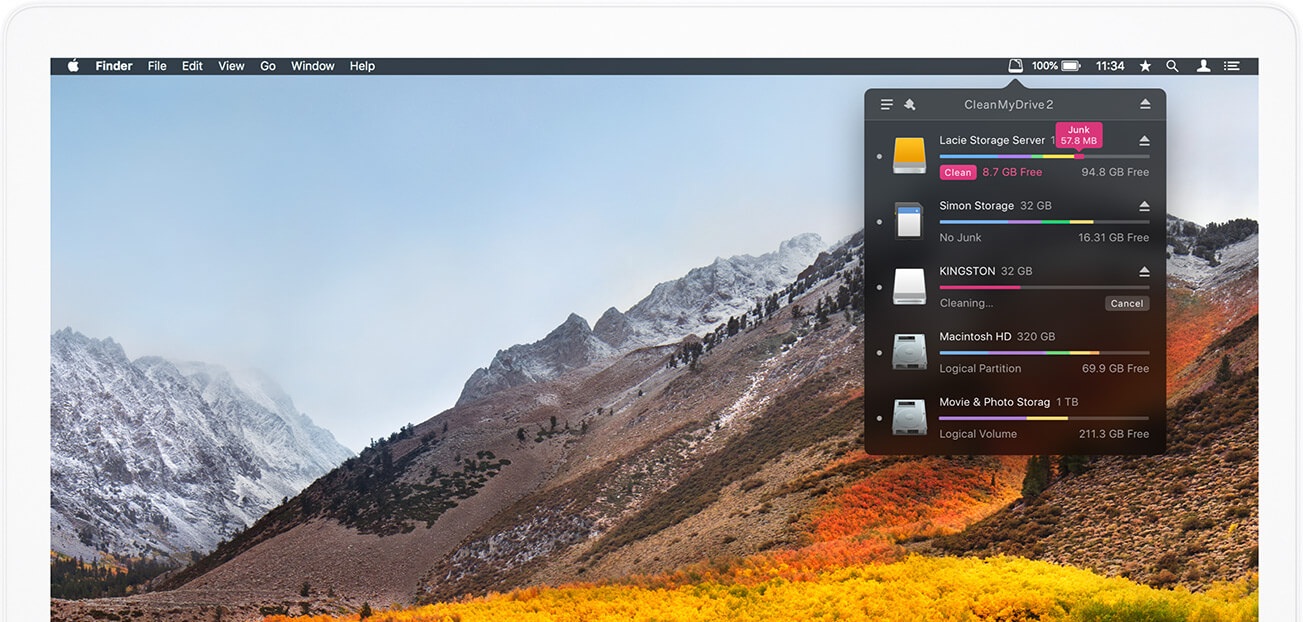Select the Simon Storage SD card icon
This screenshot has height=622, width=1303.
909,221
